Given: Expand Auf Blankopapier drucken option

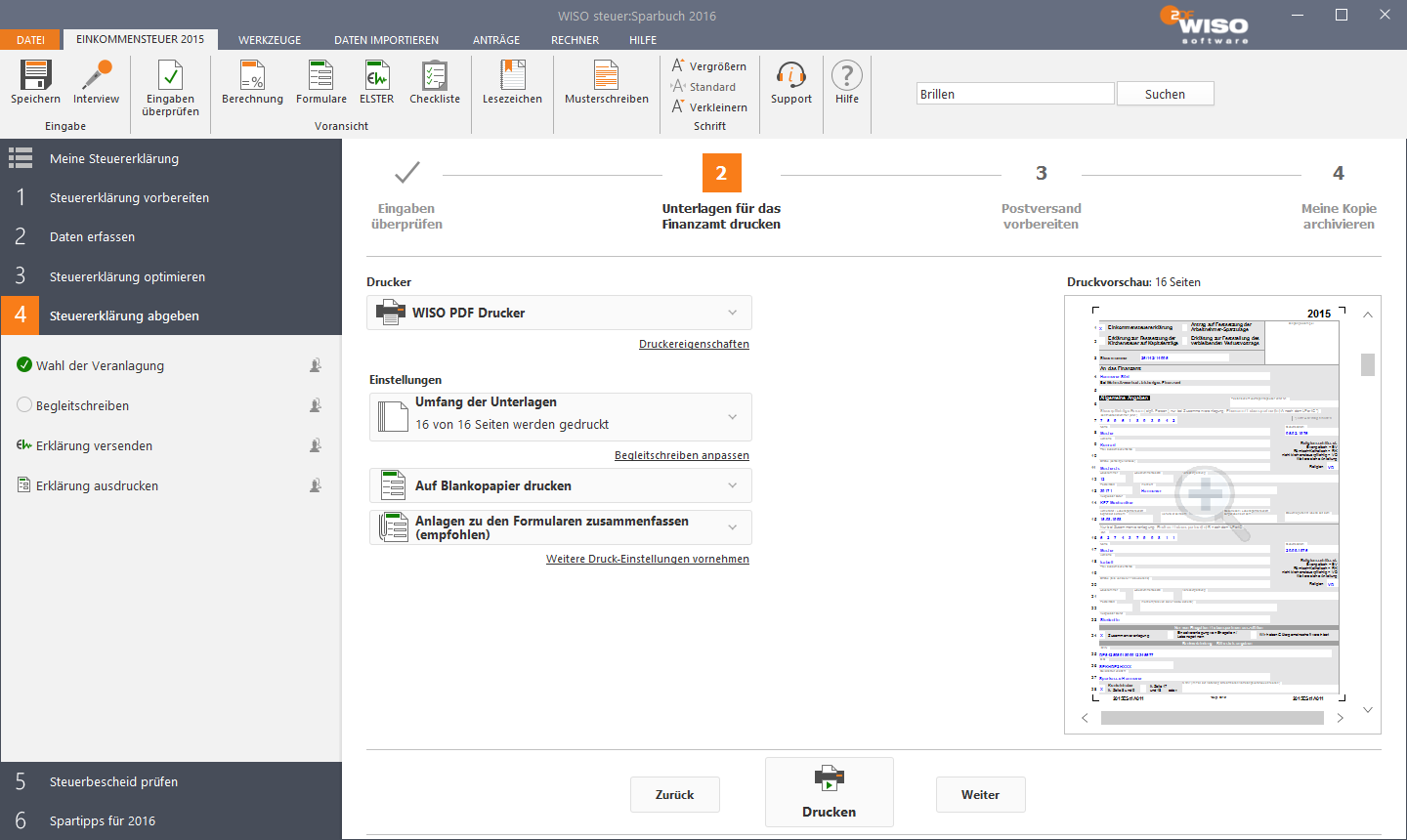Looking at the screenshot, I should pos(560,485).
